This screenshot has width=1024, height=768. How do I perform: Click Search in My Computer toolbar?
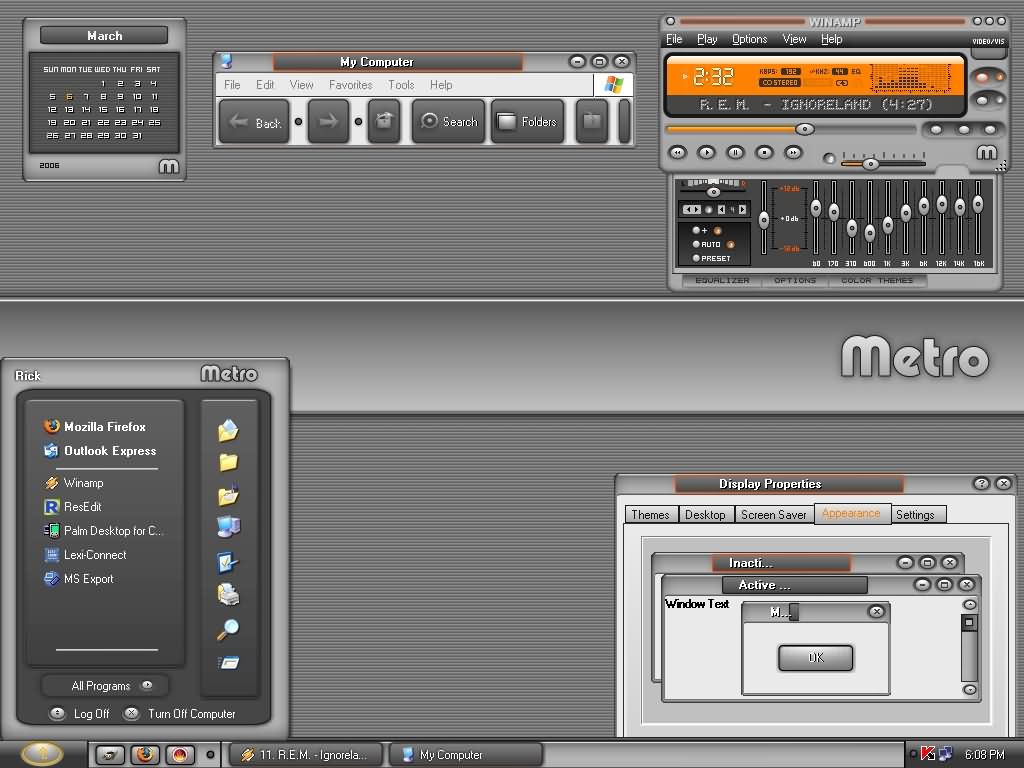coord(449,121)
